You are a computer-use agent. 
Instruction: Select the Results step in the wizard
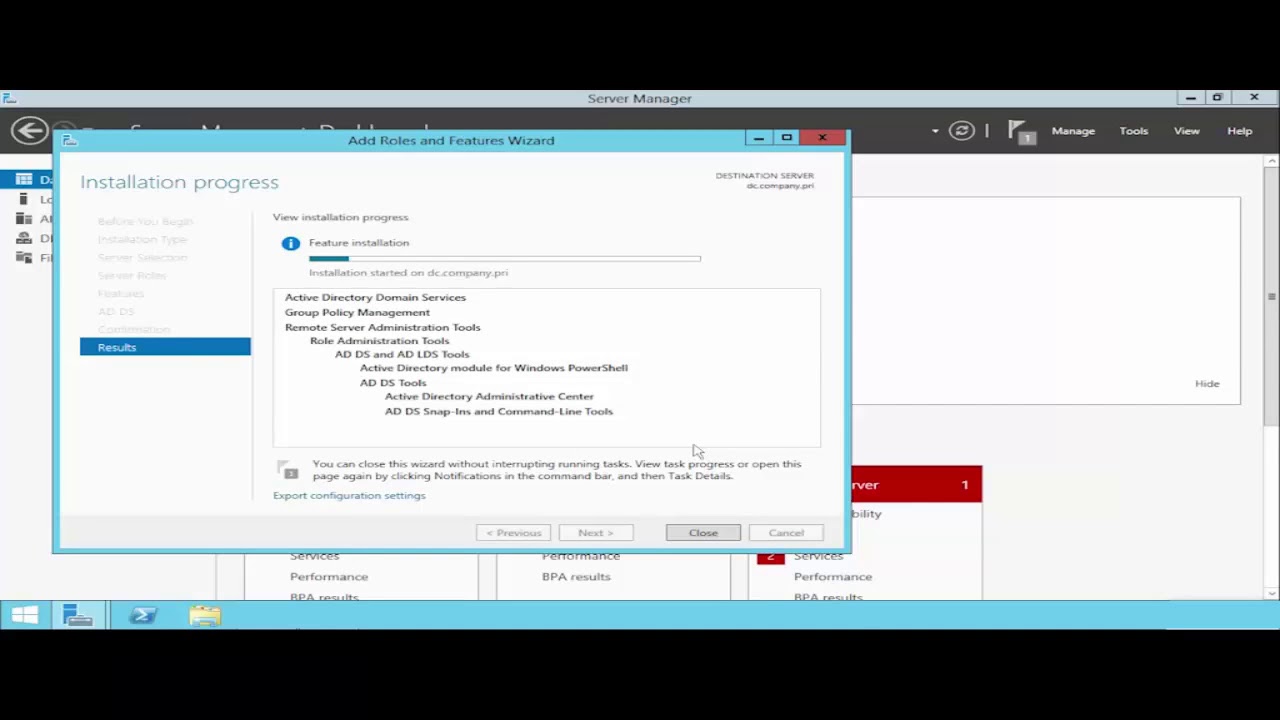[165, 347]
